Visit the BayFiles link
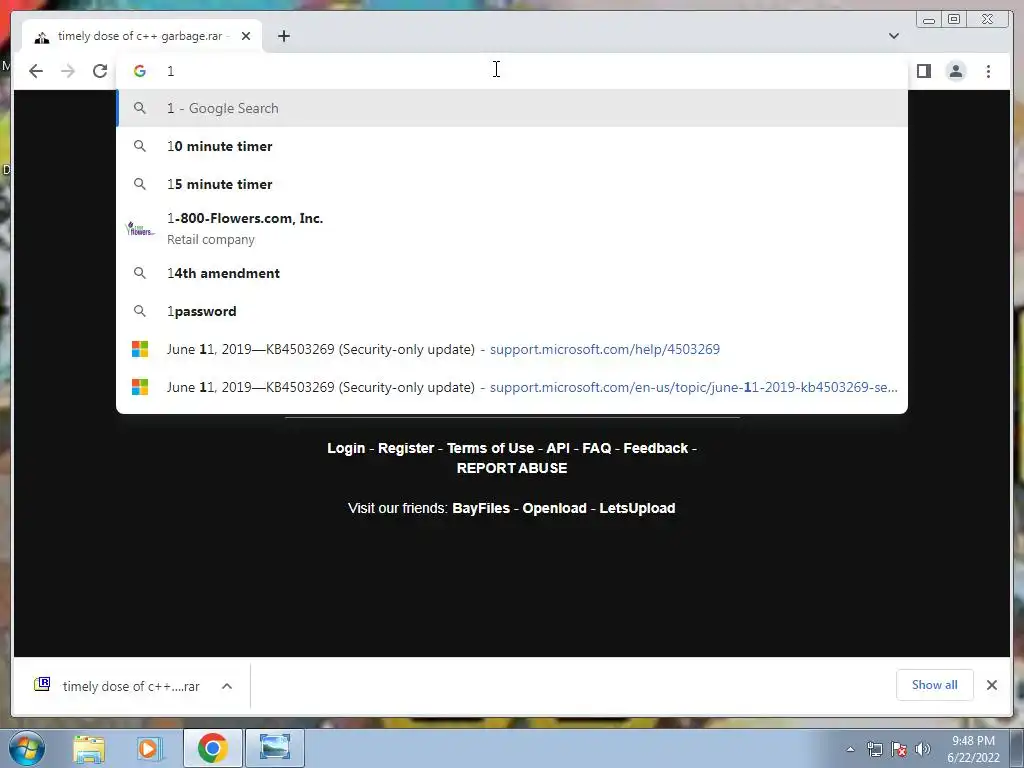The height and width of the screenshot is (768, 1024). 481,508
